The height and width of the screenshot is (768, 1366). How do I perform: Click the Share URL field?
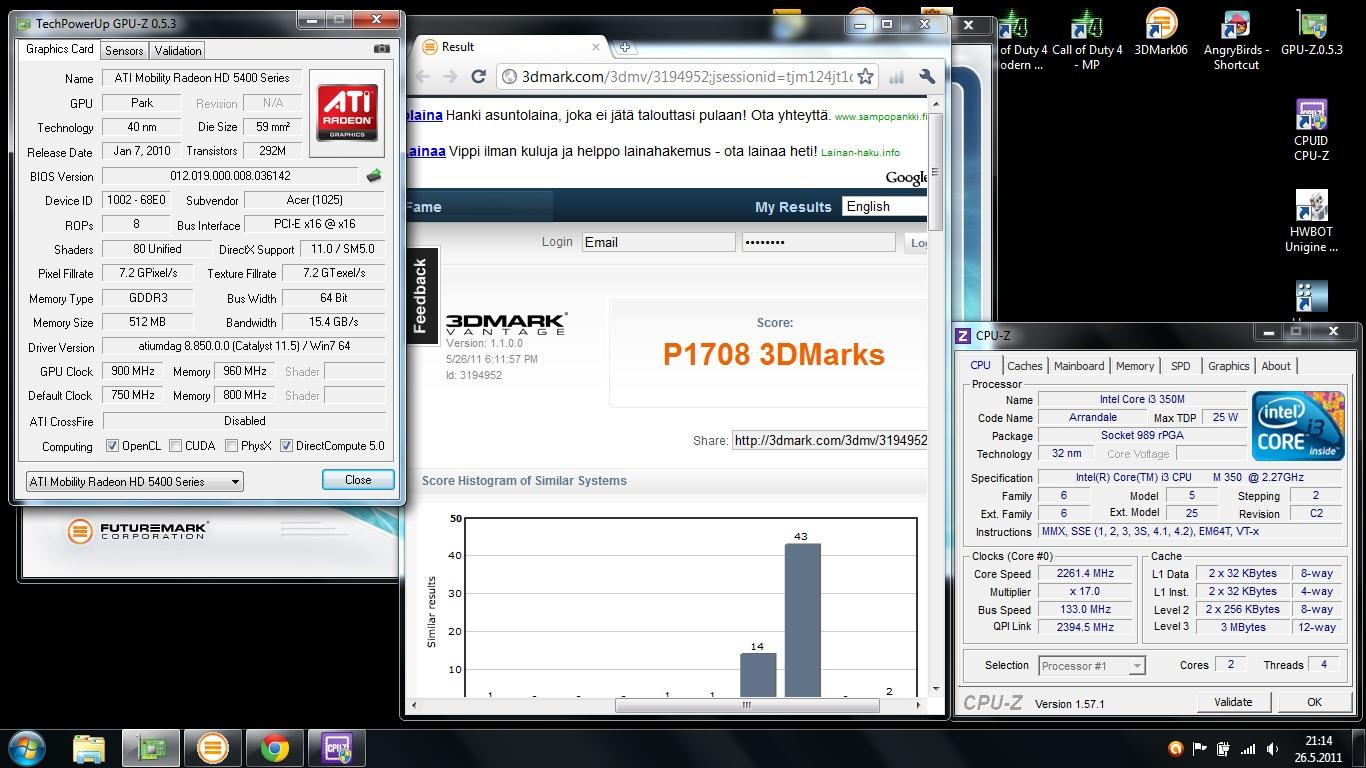[x=829, y=440]
